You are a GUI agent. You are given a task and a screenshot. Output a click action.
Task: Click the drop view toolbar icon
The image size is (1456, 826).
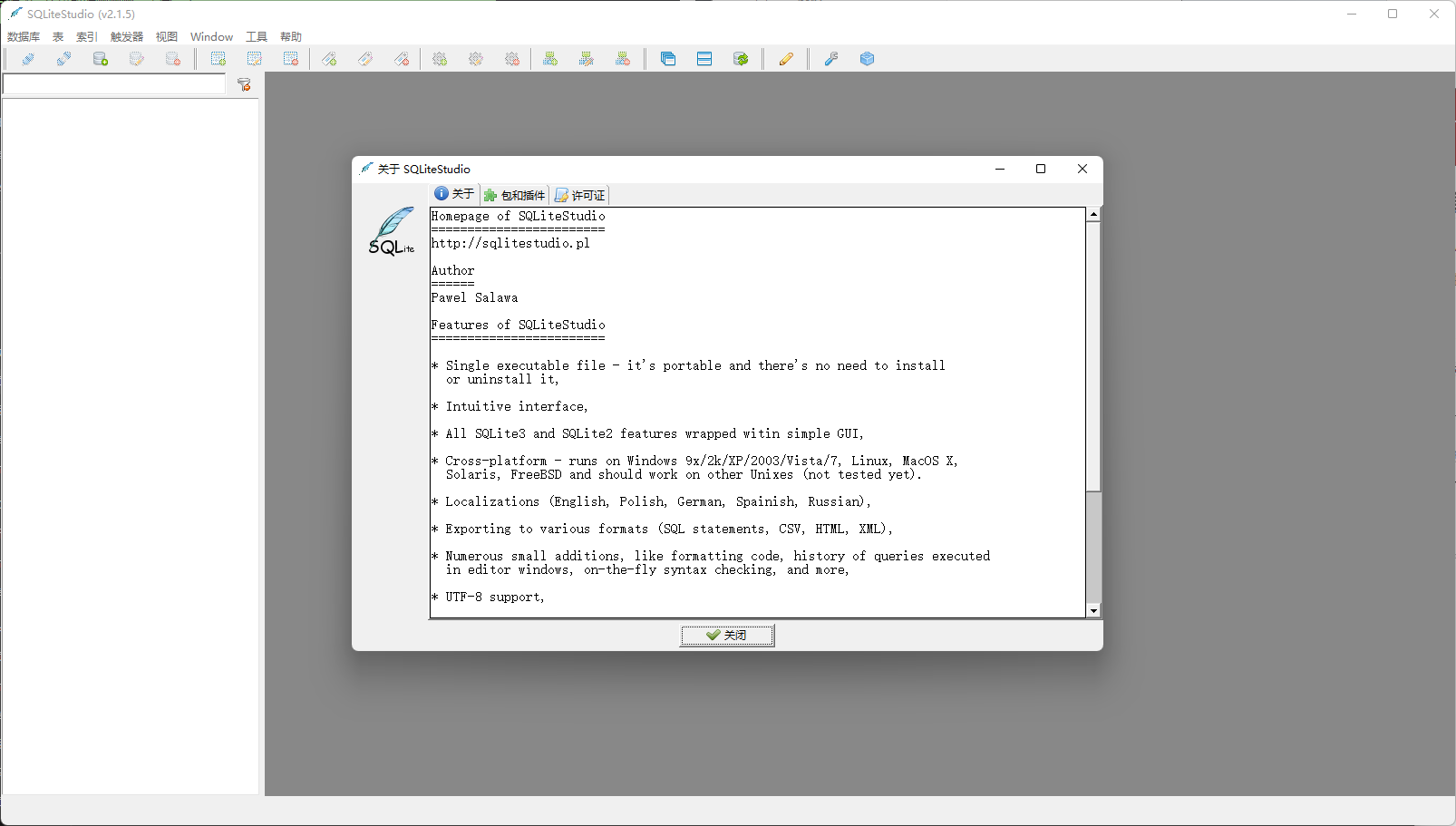623,59
